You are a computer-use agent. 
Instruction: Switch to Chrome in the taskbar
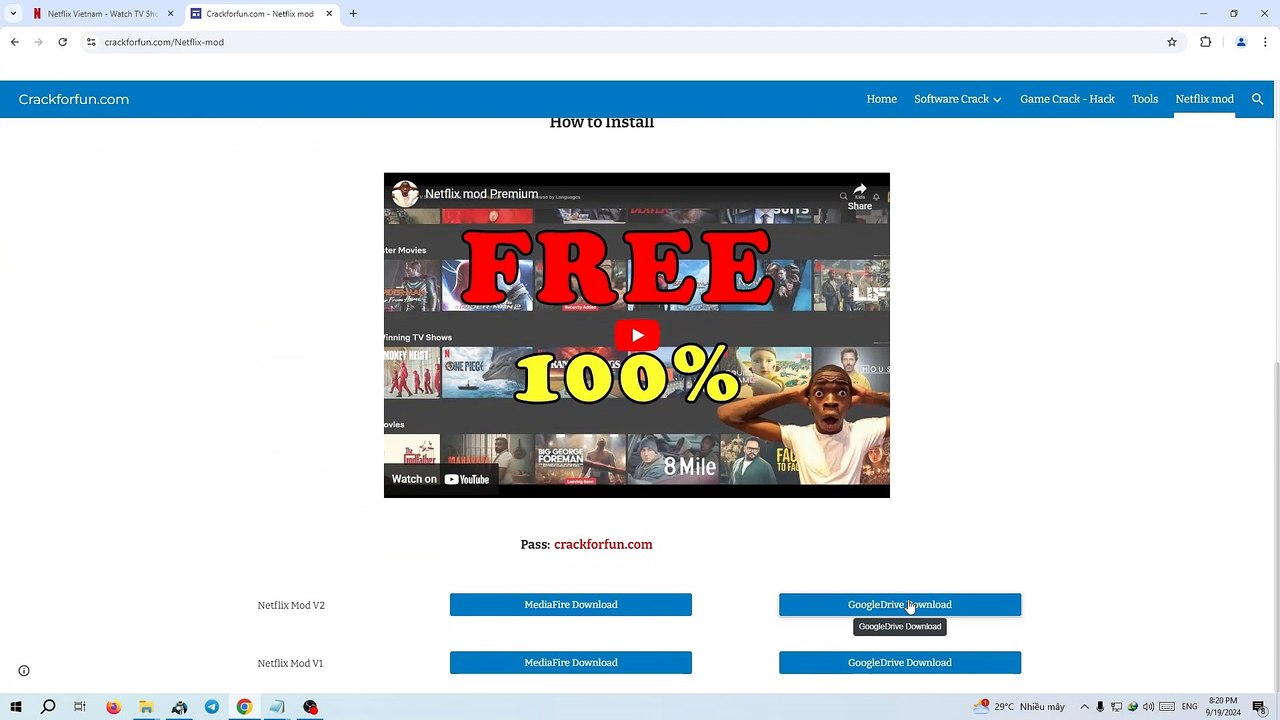click(244, 707)
